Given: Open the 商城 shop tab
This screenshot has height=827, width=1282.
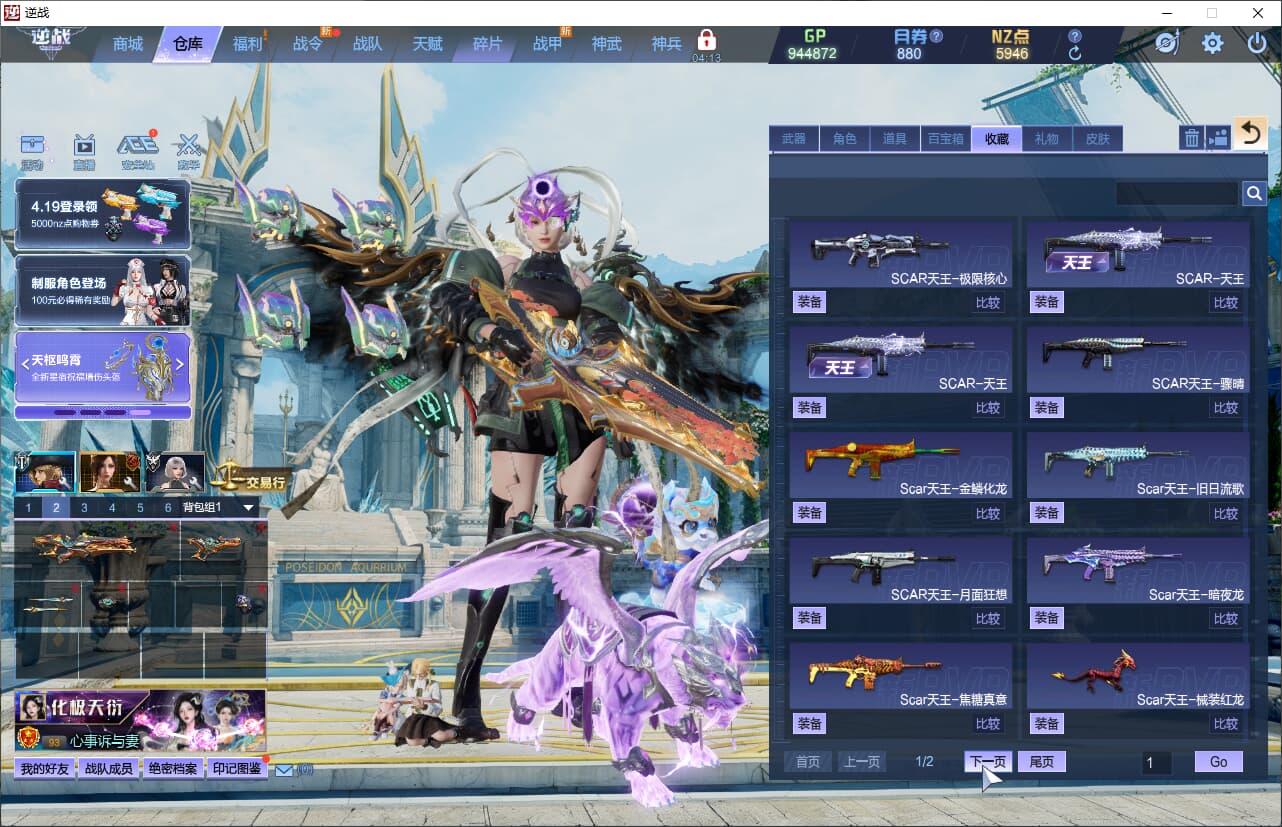Looking at the screenshot, I should point(128,44).
